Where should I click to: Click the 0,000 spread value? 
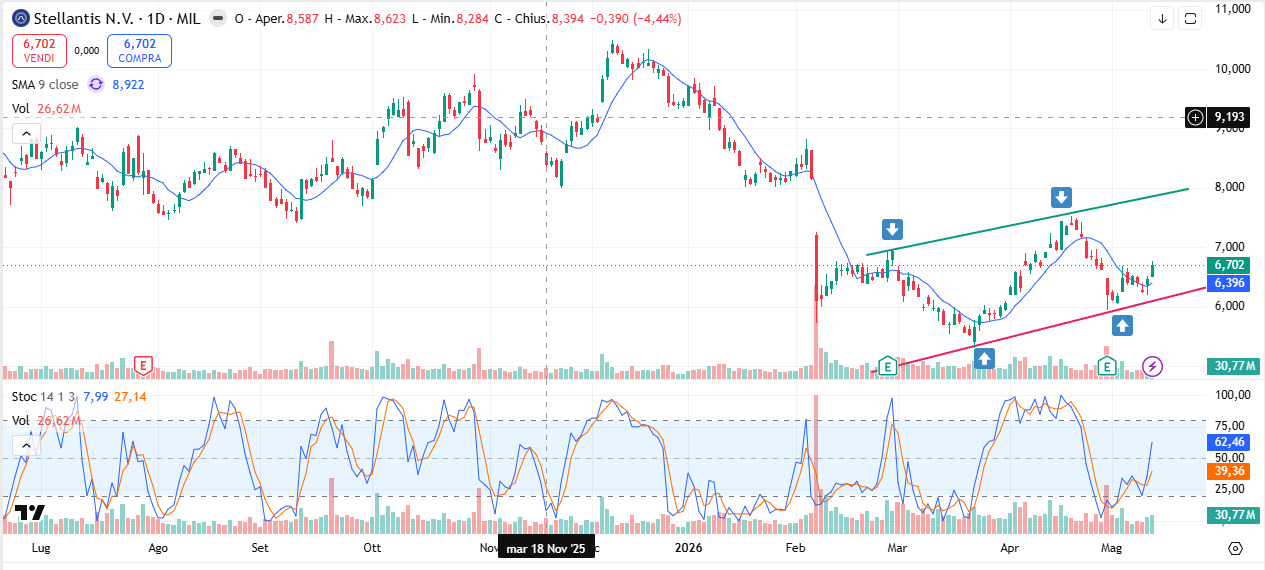[87, 50]
